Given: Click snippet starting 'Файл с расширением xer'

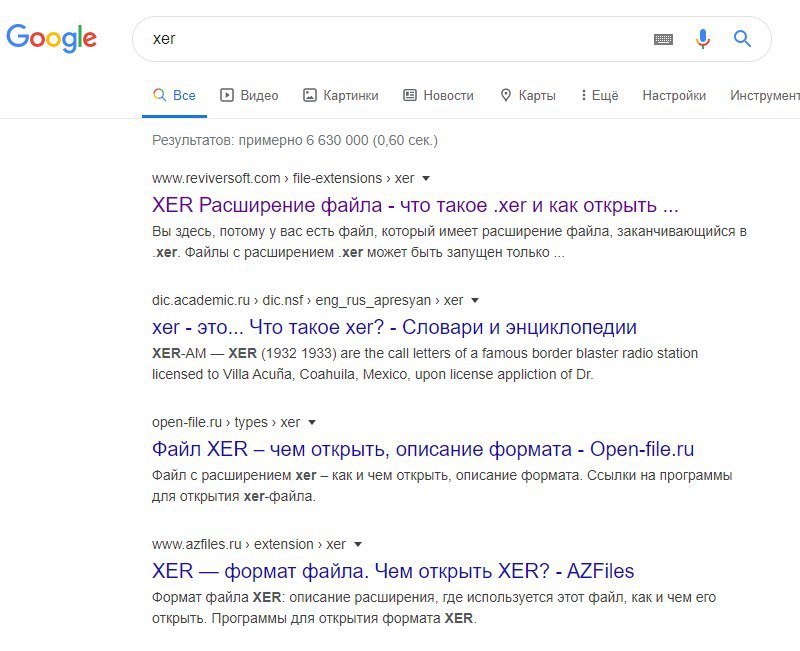Looking at the screenshot, I should pos(442,486).
